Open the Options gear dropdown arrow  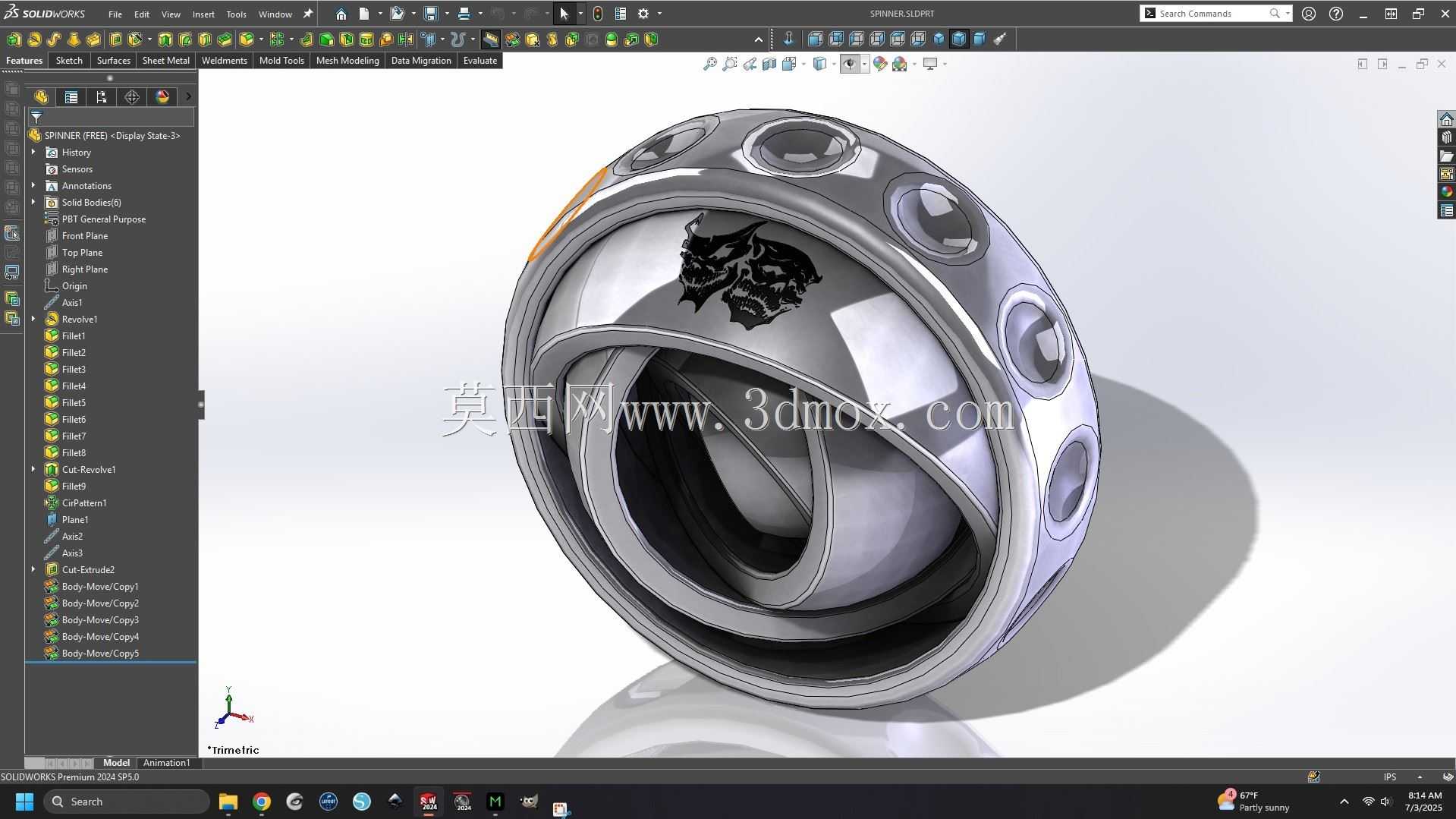point(659,14)
